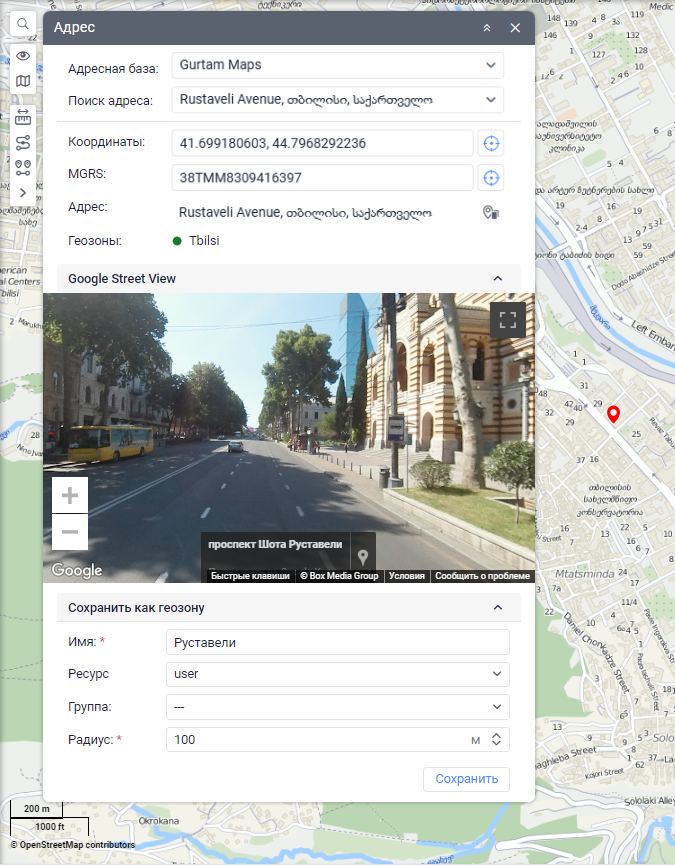This screenshot has height=865, width=675.
Task: Collapse the Сохранить как геозону section
Action: coord(498,607)
